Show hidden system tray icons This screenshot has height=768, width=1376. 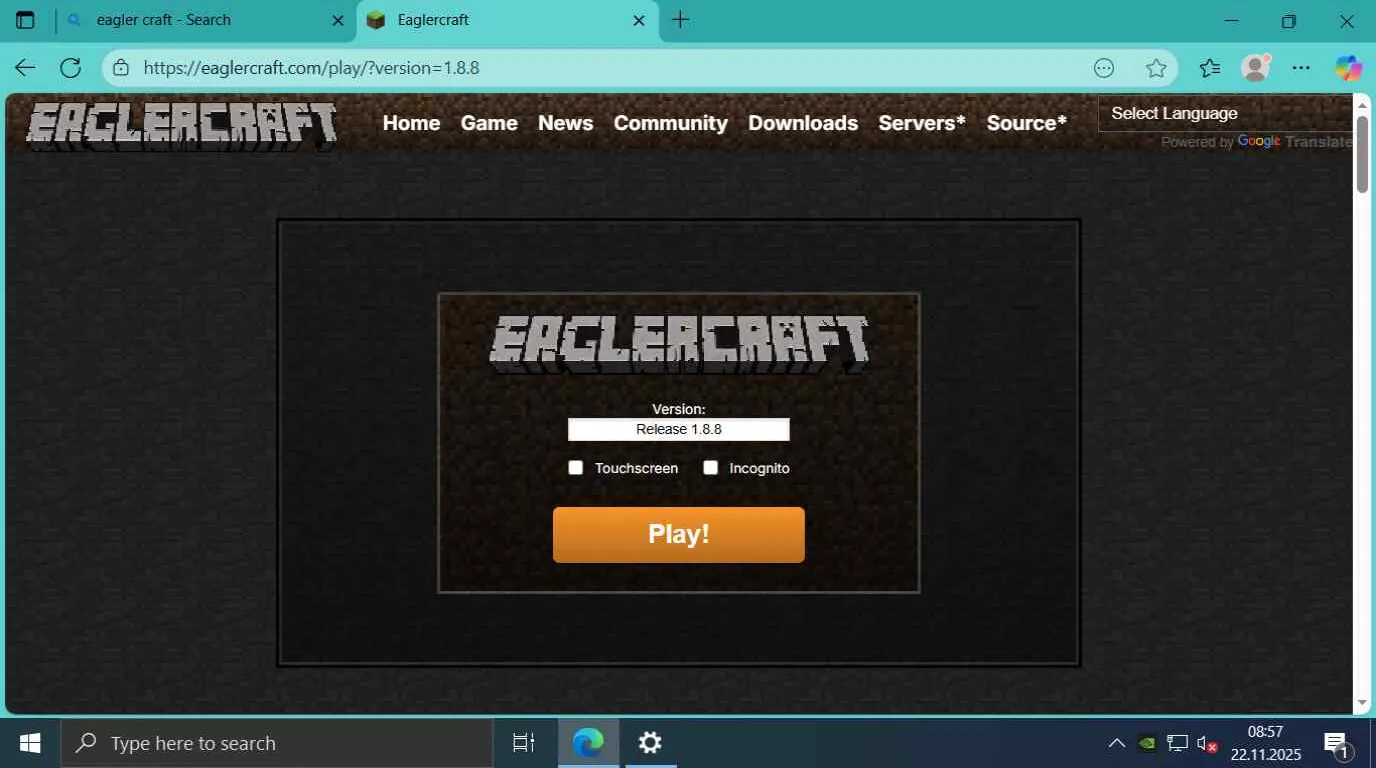pyautogui.click(x=1116, y=743)
